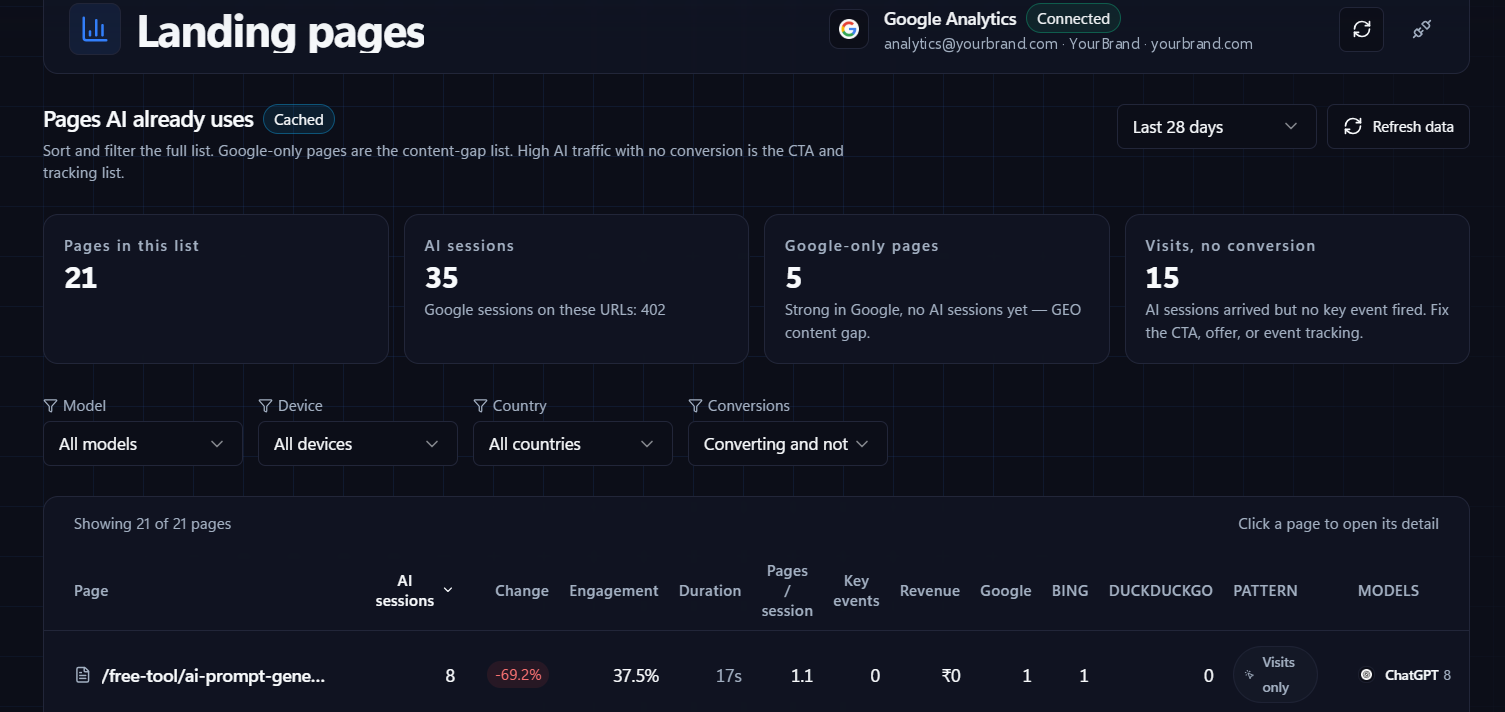Click the analytics@yourbrand.com account line
This screenshot has width=1505, height=712.
coord(1068,44)
